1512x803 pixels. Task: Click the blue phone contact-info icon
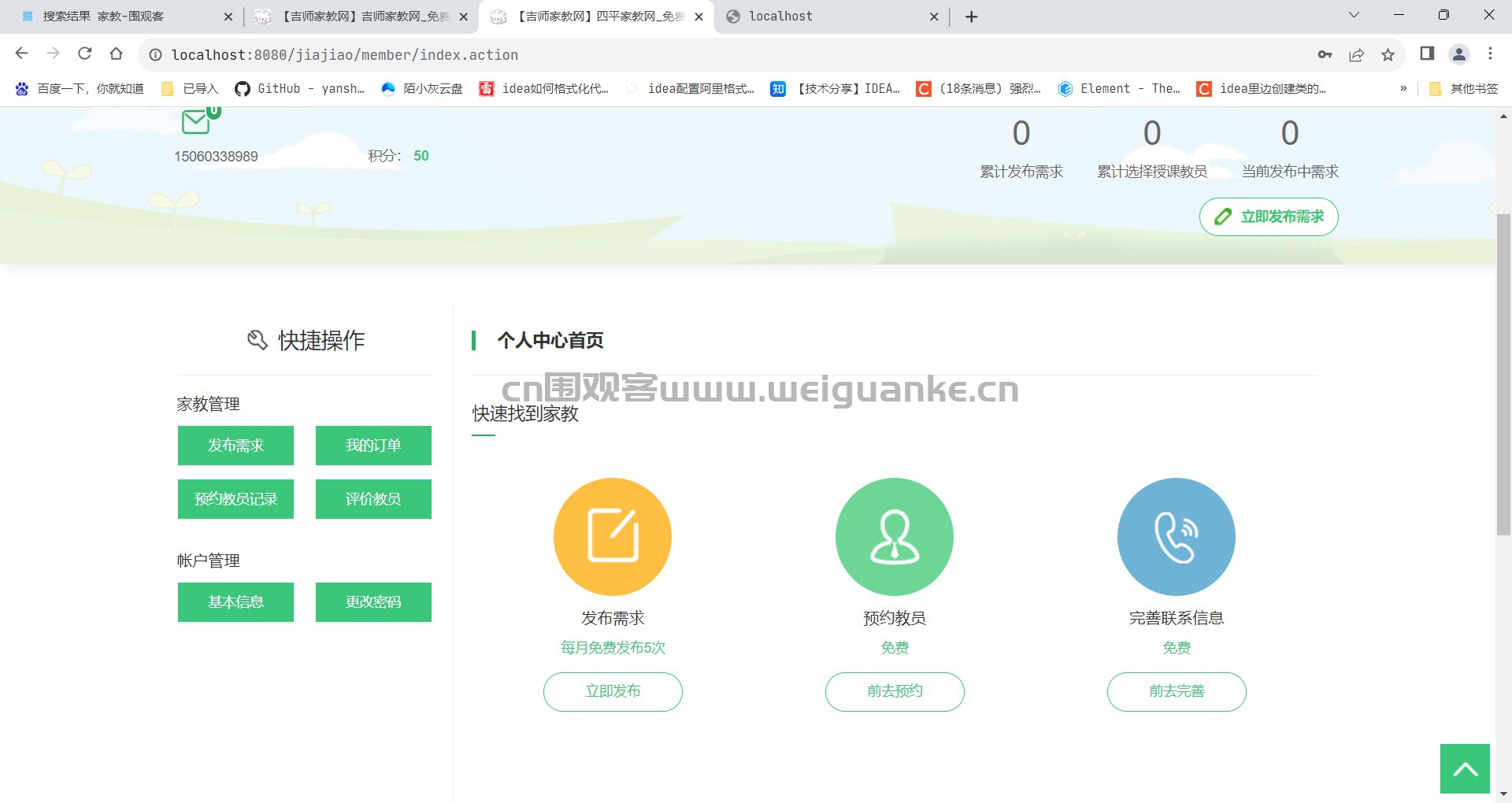1177,537
